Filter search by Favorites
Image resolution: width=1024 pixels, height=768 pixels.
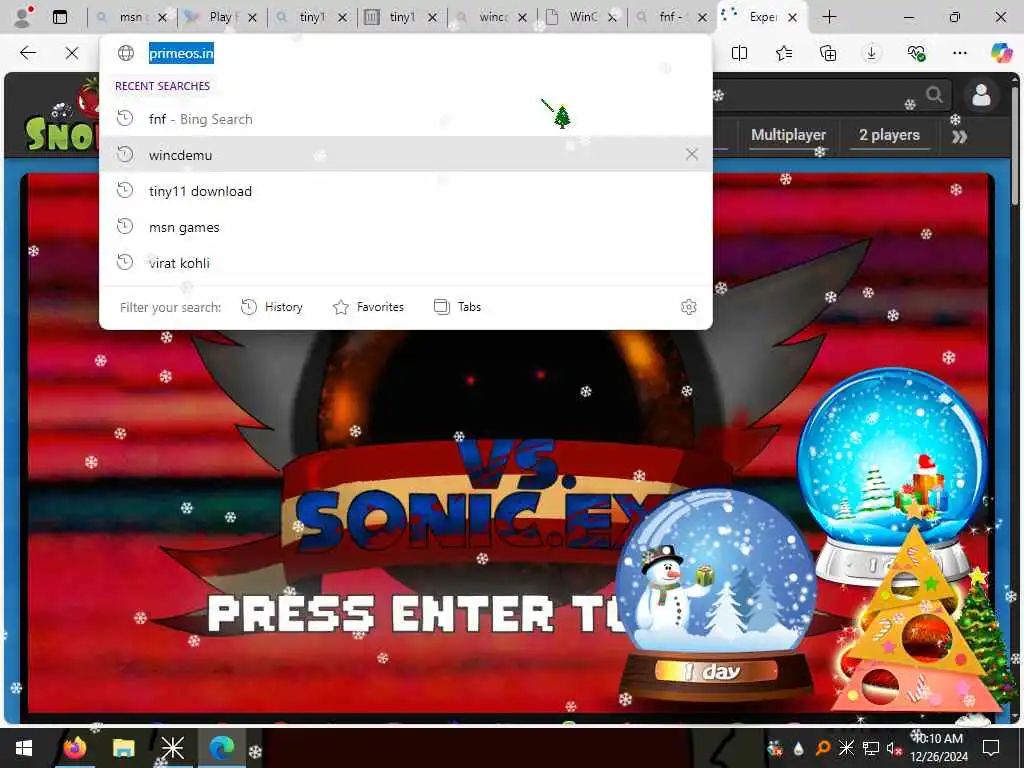(x=368, y=307)
